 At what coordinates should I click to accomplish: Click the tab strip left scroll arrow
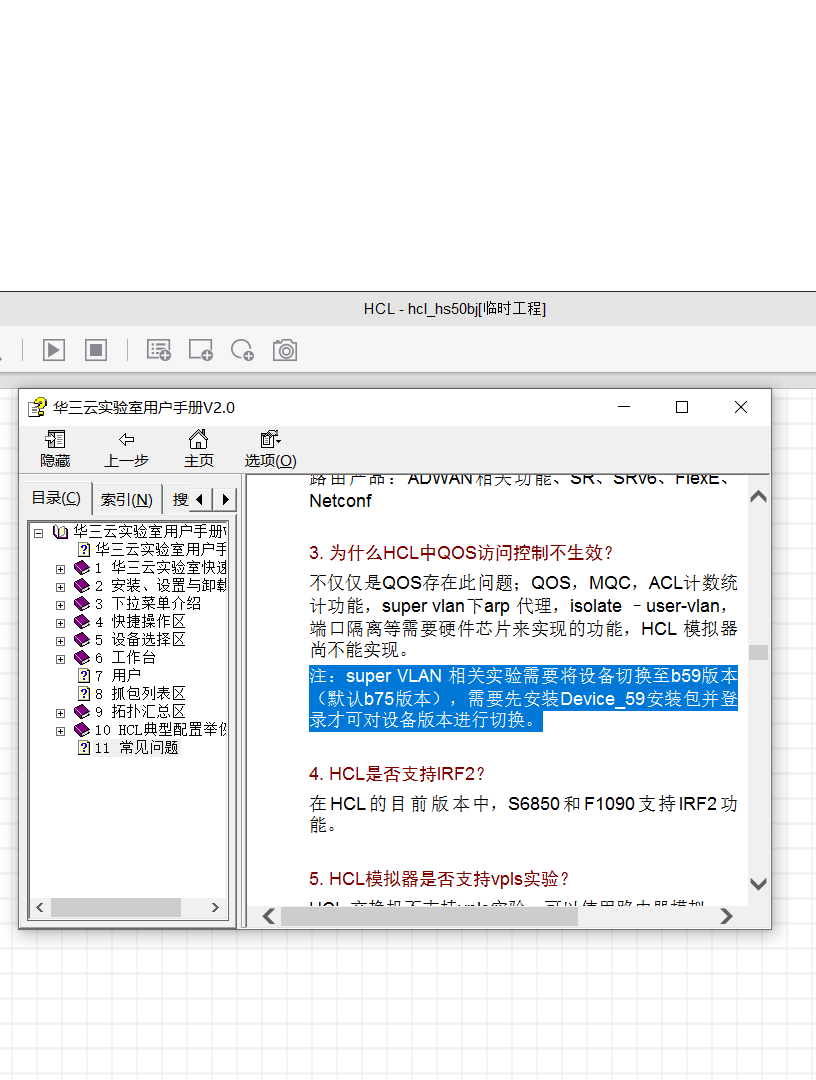[x=200, y=499]
